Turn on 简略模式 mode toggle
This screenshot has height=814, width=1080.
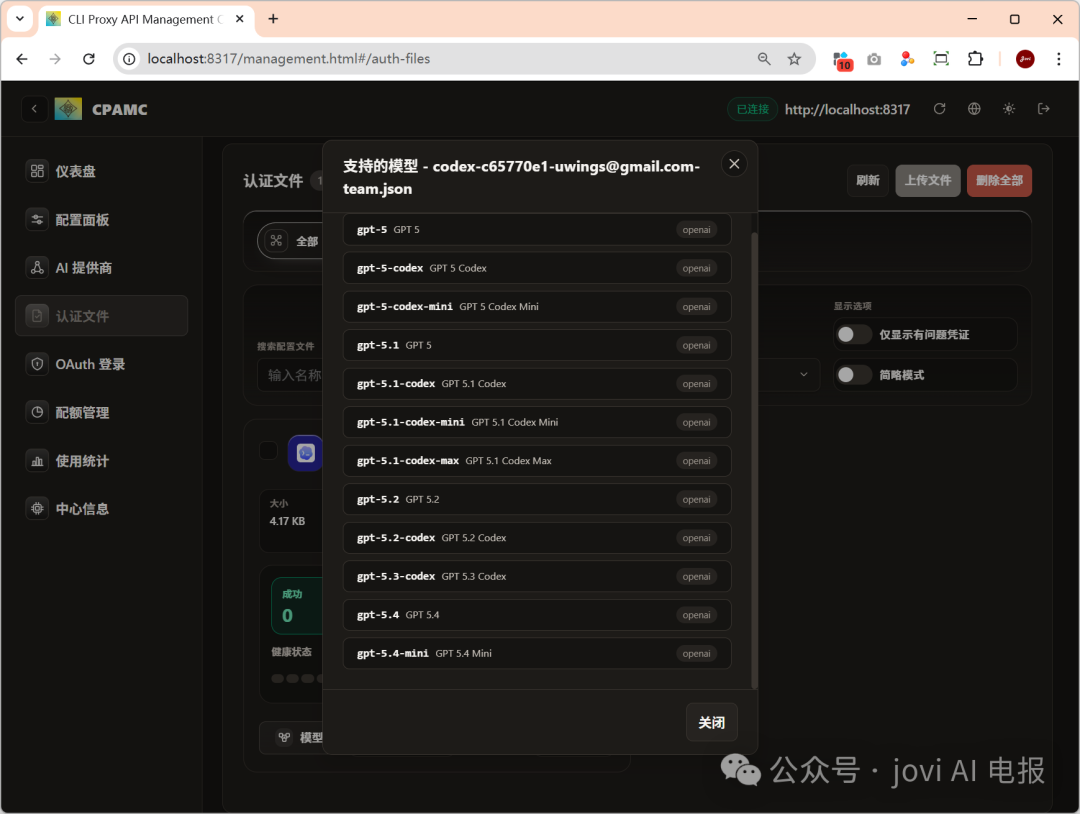pos(853,374)
